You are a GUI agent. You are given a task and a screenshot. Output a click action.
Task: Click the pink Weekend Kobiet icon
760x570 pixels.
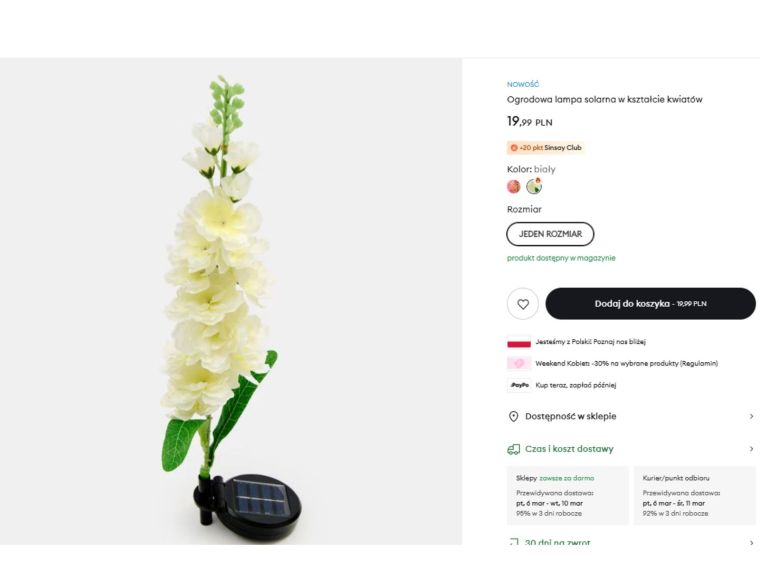click(x=519, y=363)
